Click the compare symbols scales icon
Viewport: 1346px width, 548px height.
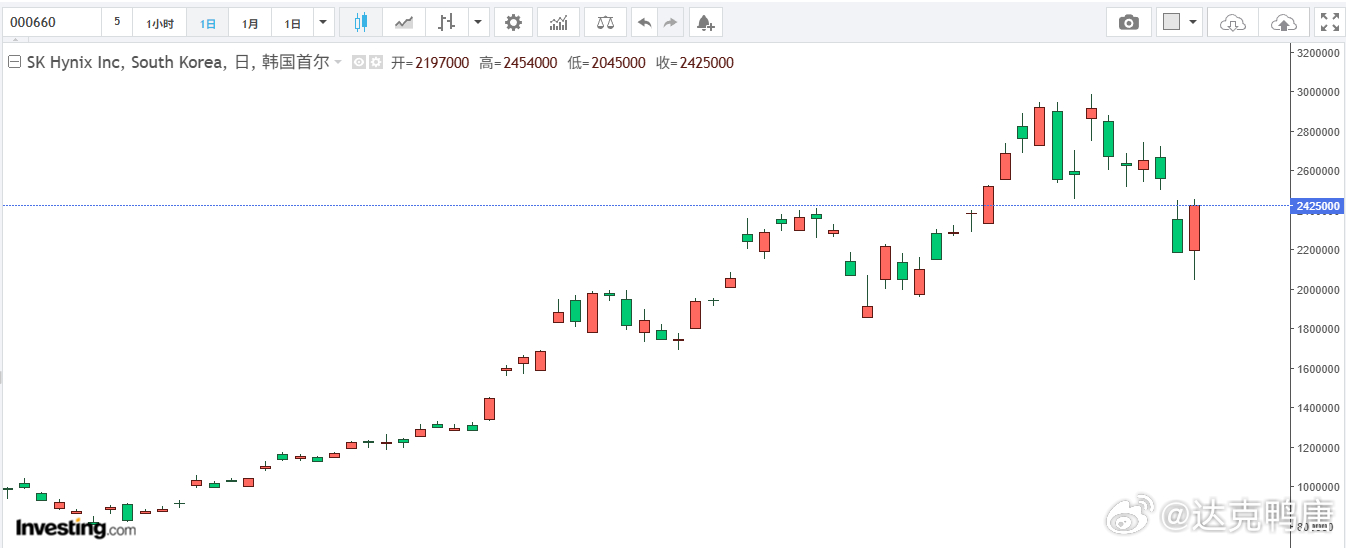tap(605, 22)
